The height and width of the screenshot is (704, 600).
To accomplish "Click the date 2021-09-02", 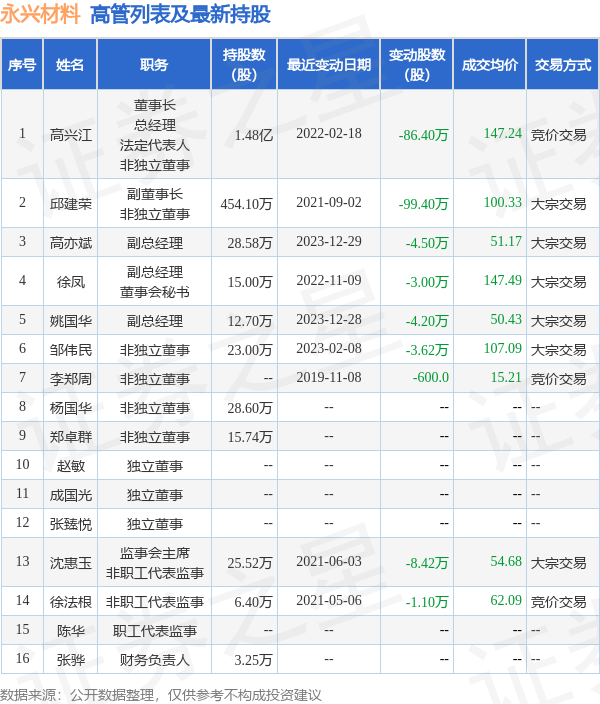I will click(x=329, y=202).
